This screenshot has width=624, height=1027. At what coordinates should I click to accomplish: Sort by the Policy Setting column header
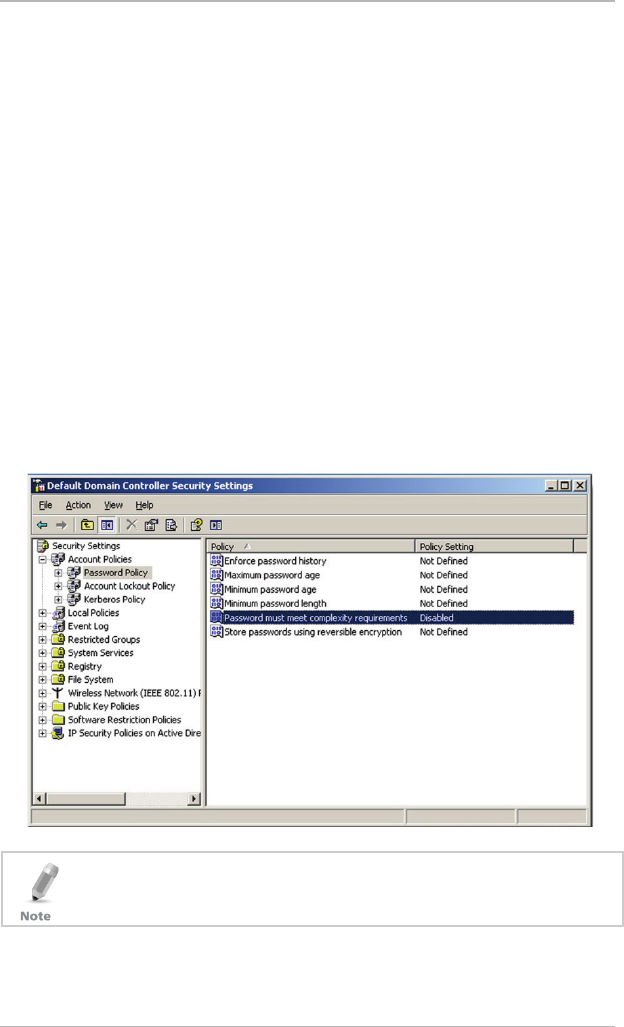pos(494,546)
